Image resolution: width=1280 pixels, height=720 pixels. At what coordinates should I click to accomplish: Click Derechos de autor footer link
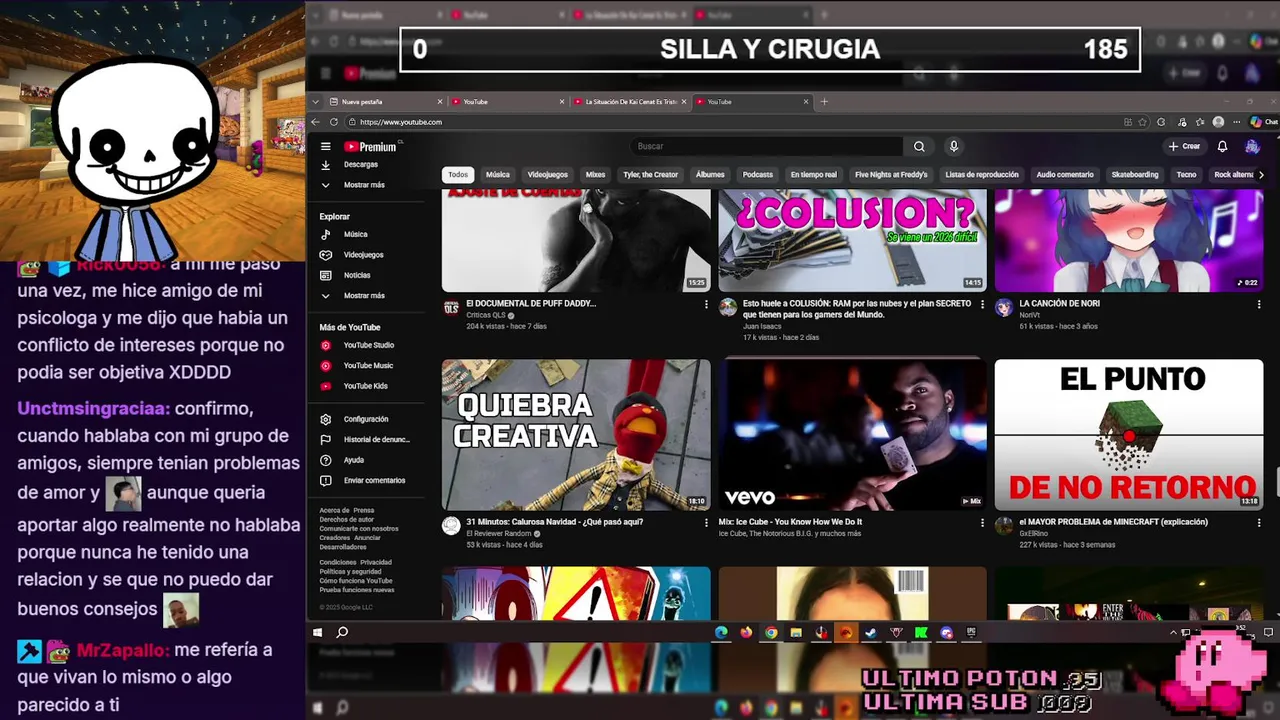346,520
